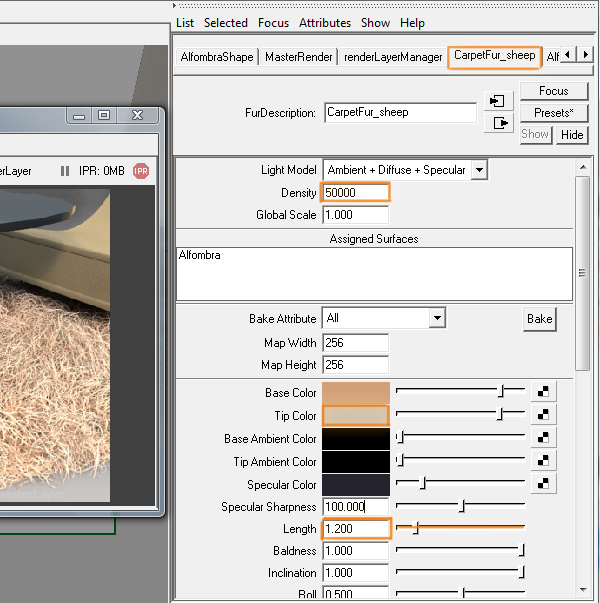Click the Bake button
600x603 pixels.
540,319
